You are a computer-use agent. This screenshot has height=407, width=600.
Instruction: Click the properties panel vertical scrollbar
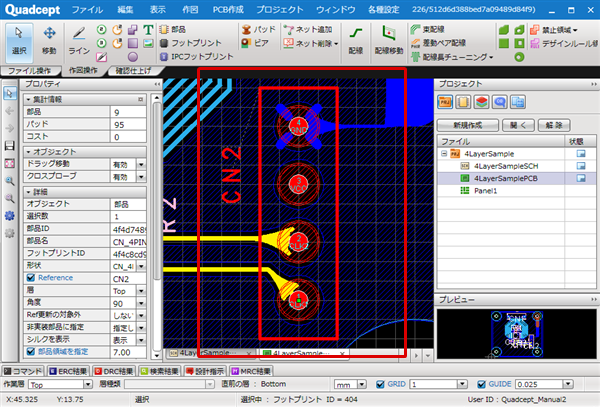[157, 226]
